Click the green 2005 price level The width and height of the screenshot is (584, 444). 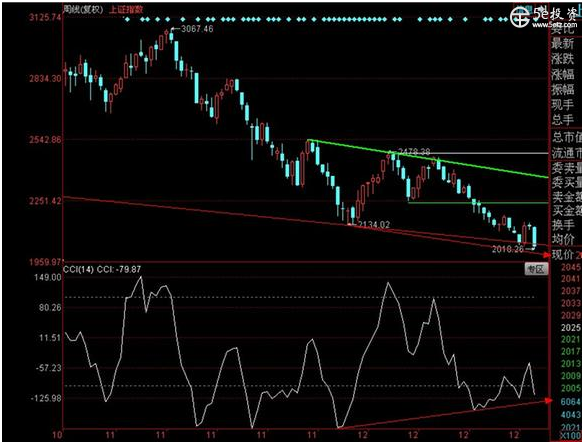point(571,388)
